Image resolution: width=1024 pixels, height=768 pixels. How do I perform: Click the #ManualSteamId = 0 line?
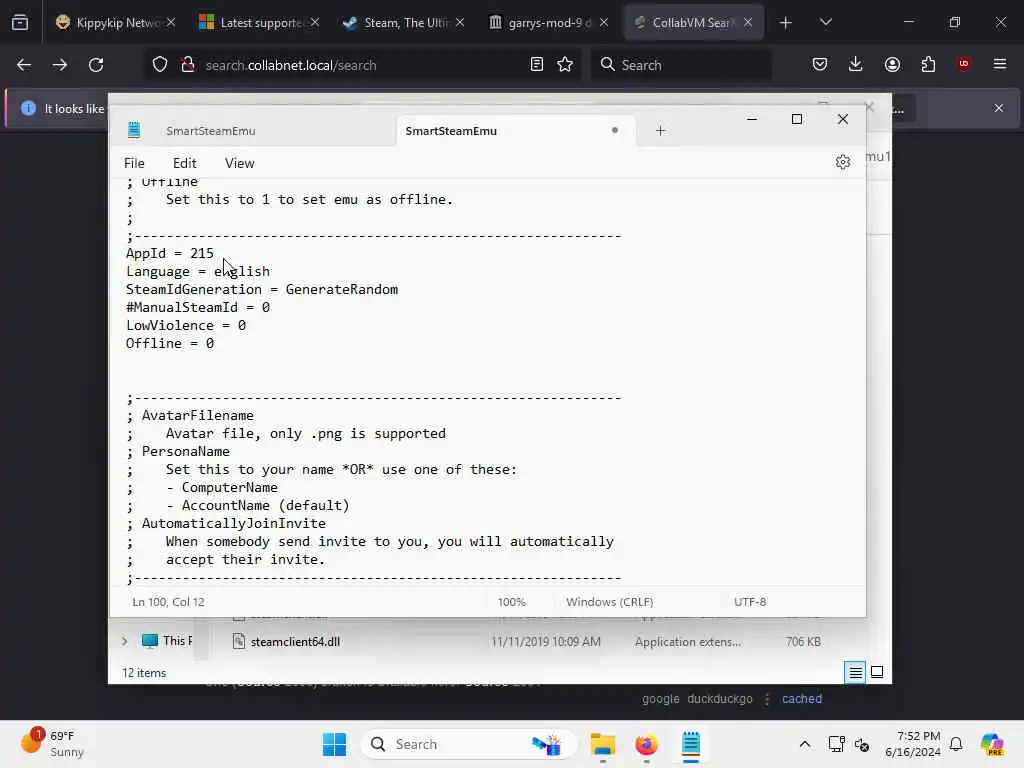click(198, 308)
